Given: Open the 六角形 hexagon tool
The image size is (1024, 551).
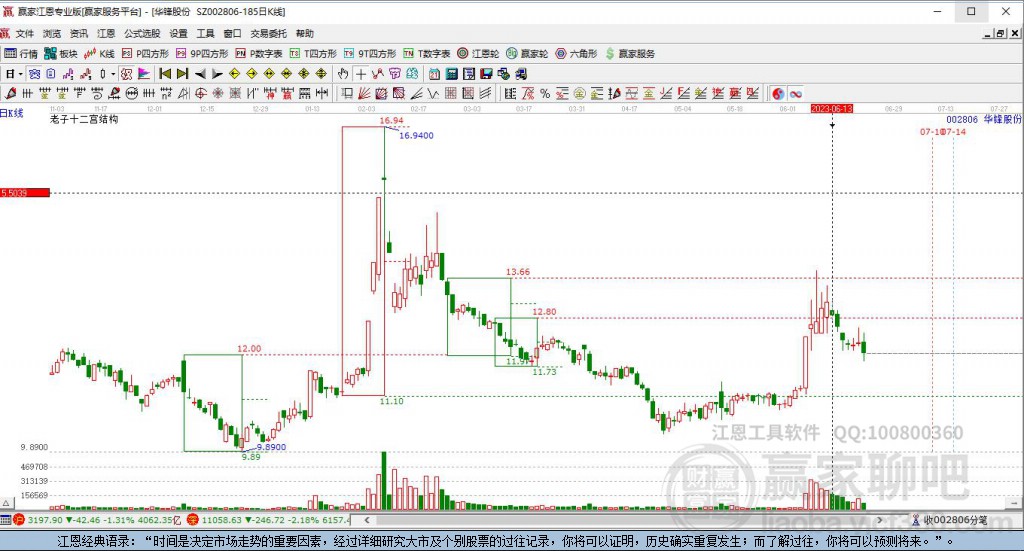Looking at the screenshot, I should coord(576,54).
